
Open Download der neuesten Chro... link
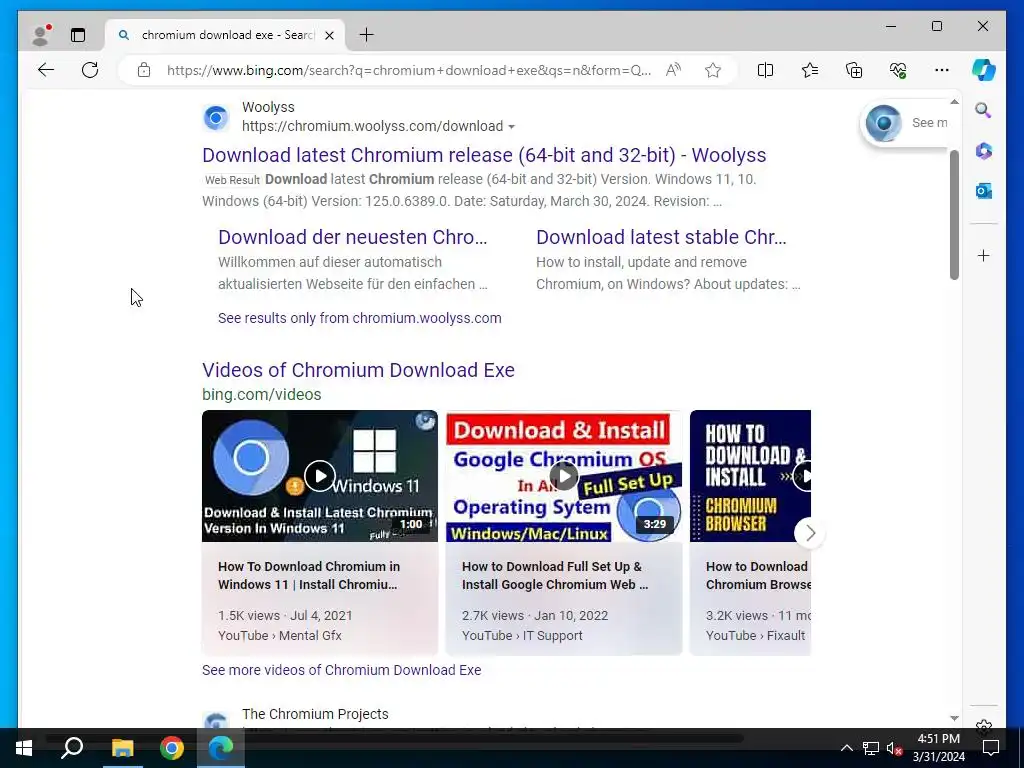(x=353, y=237)
